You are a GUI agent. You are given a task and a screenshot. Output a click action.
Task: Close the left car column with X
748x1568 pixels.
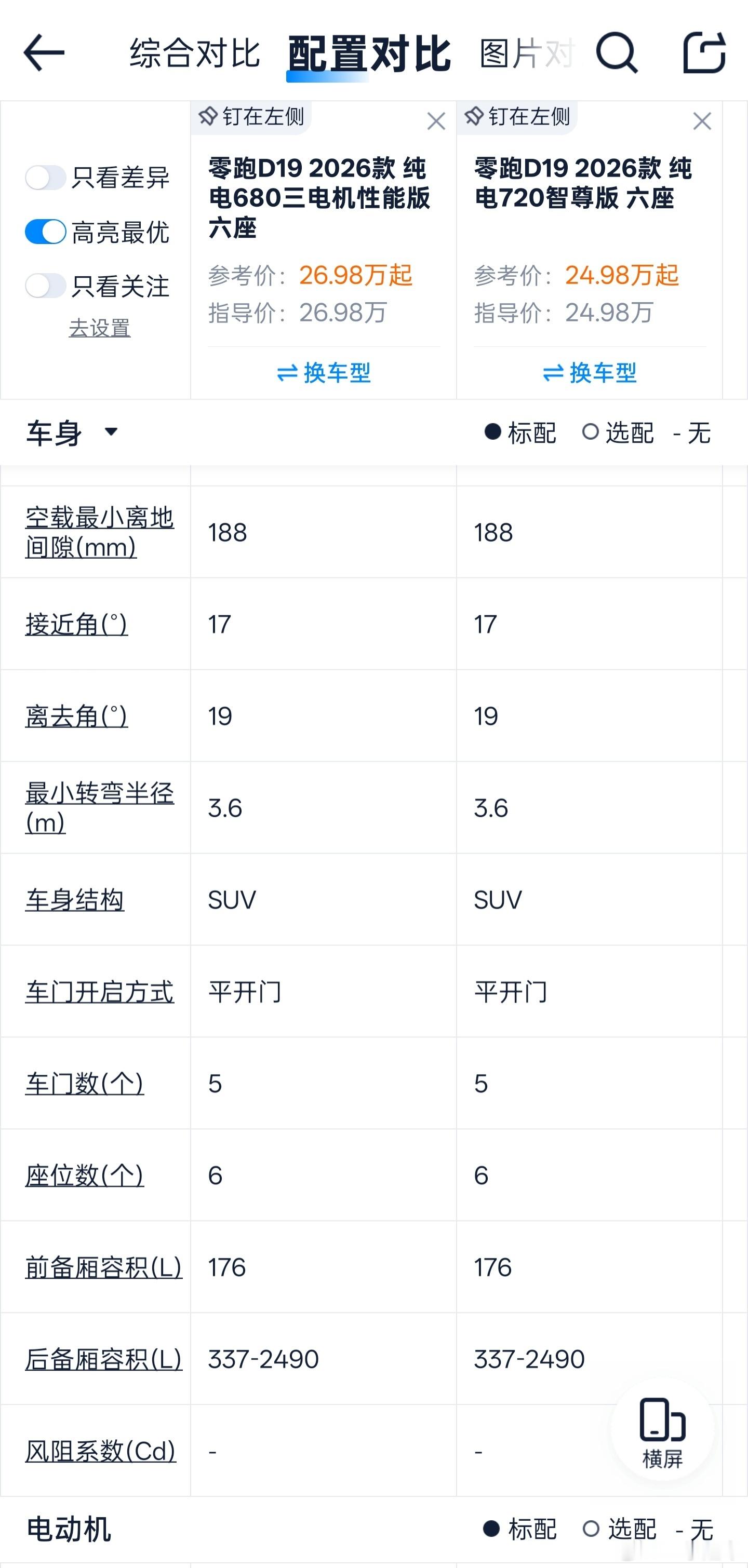(436, 121)
